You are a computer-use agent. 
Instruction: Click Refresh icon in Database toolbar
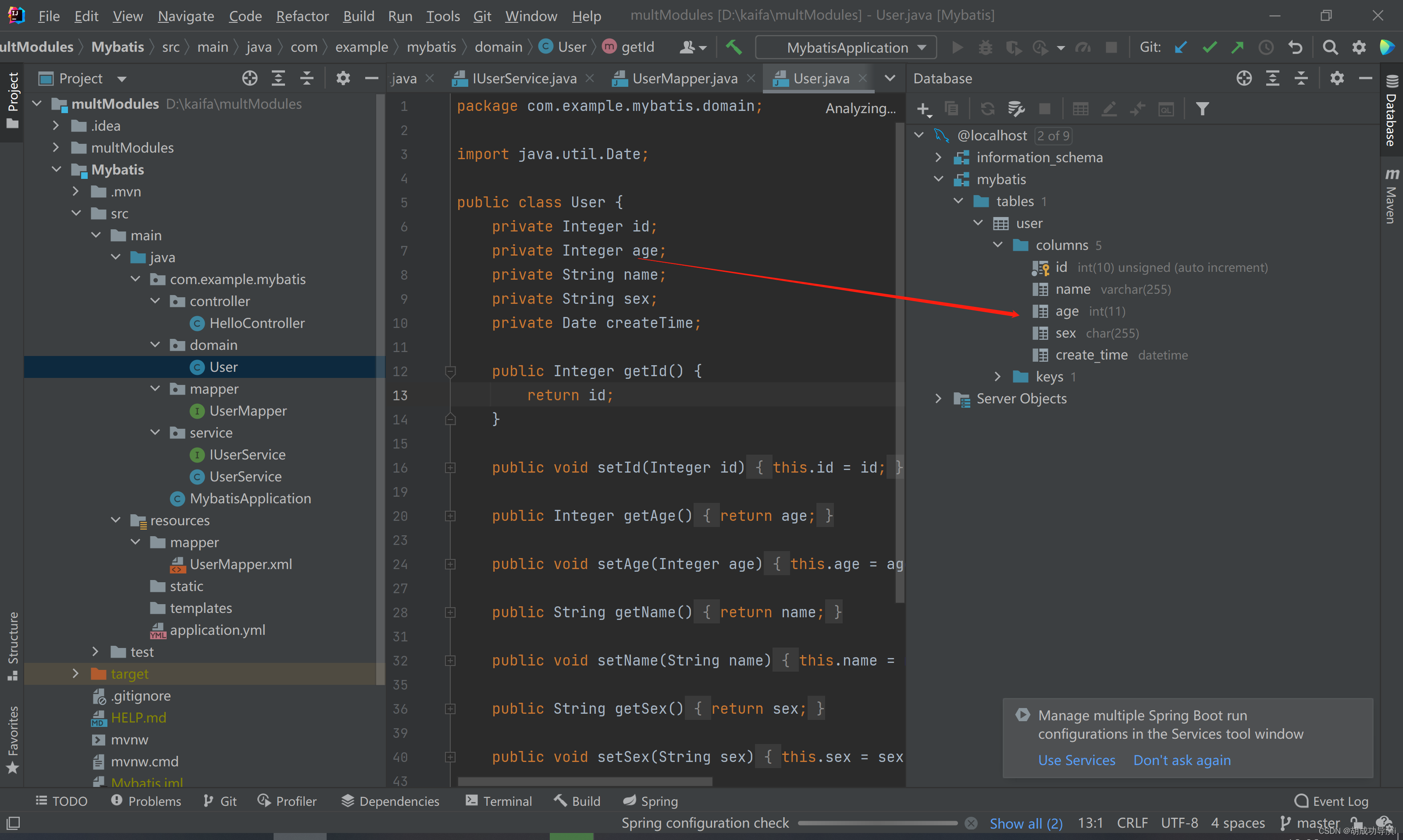988,109
